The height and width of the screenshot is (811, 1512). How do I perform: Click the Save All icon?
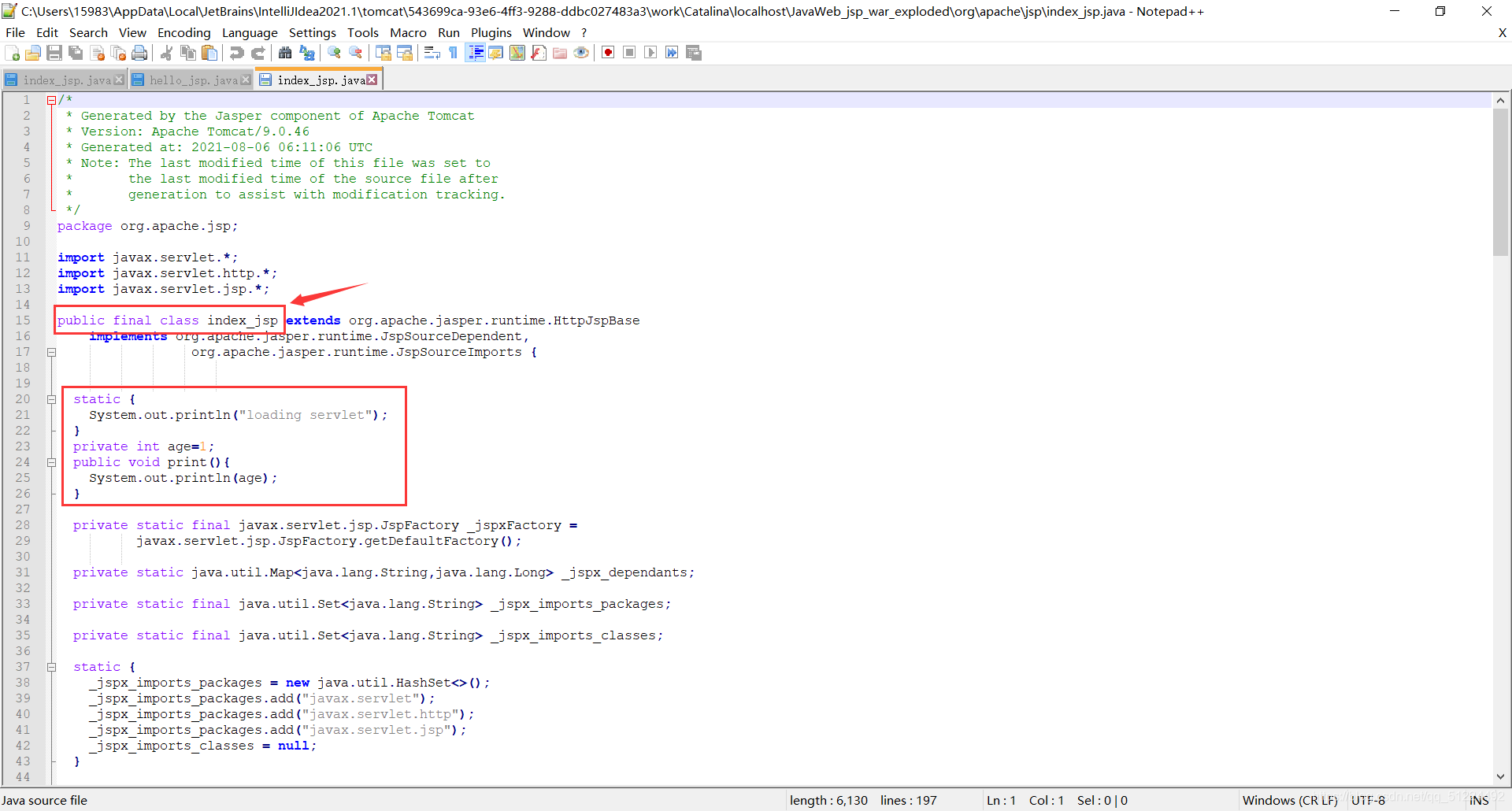pyautogui.click(x=76, y=53)
